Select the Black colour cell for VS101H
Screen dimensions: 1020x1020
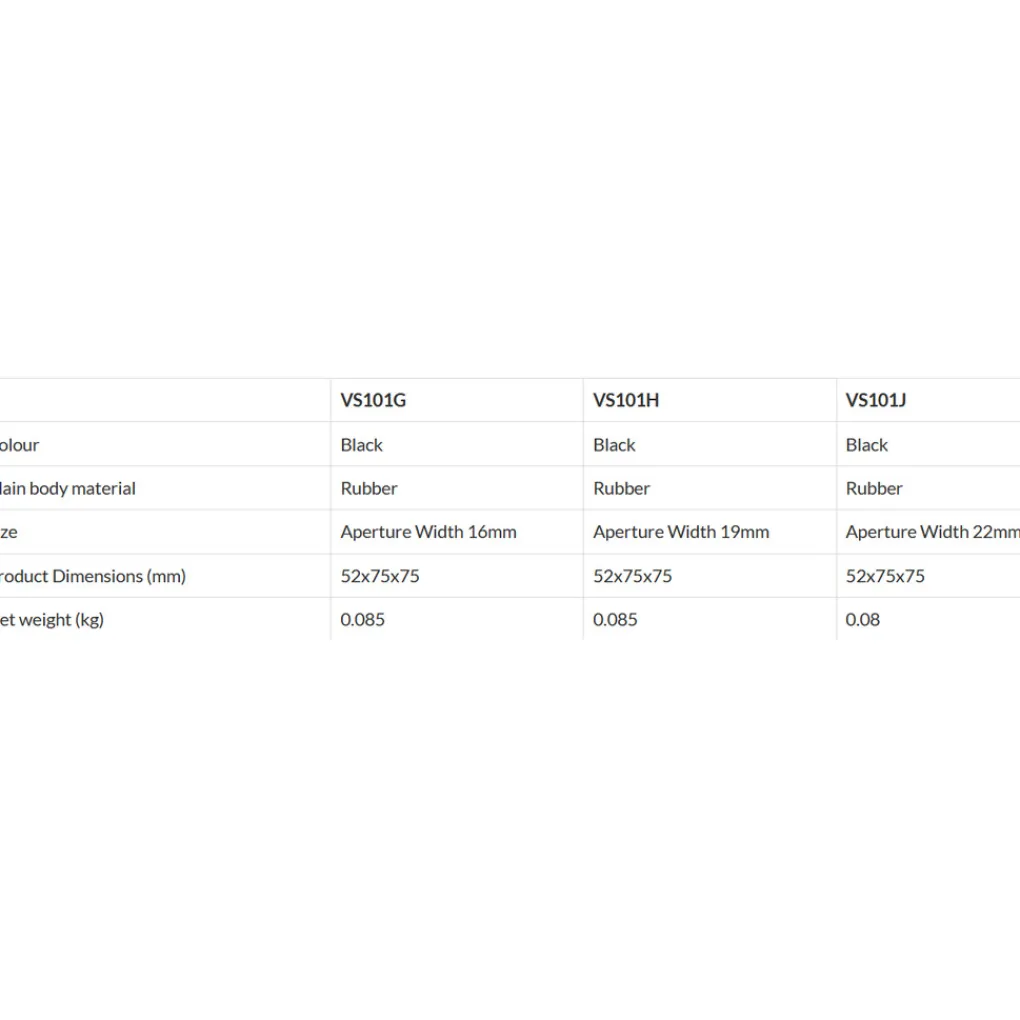(614, 445)
